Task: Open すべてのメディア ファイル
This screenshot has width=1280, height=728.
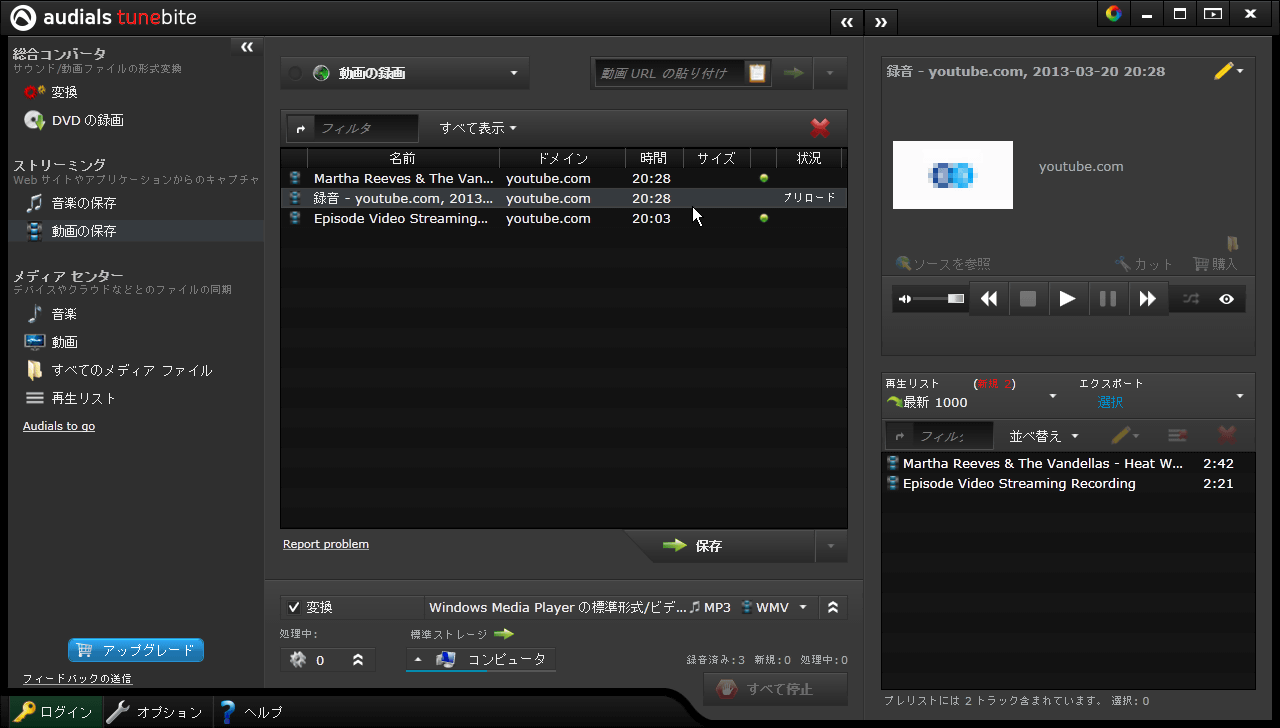Action: pyautogui.click(x=118, y=370)
